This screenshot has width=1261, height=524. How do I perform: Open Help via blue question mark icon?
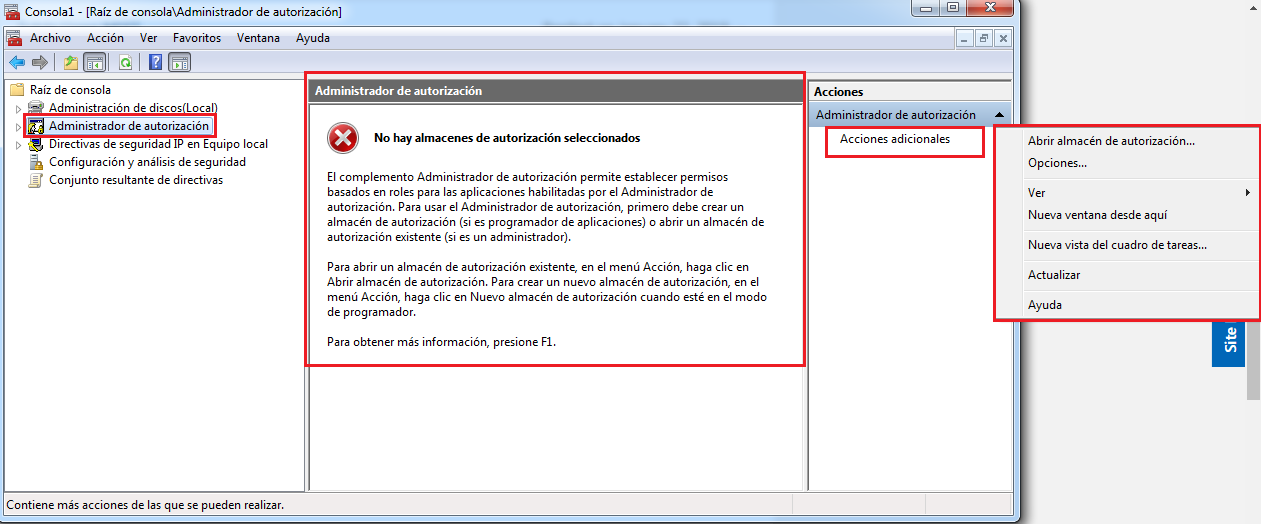pos(156,62)
